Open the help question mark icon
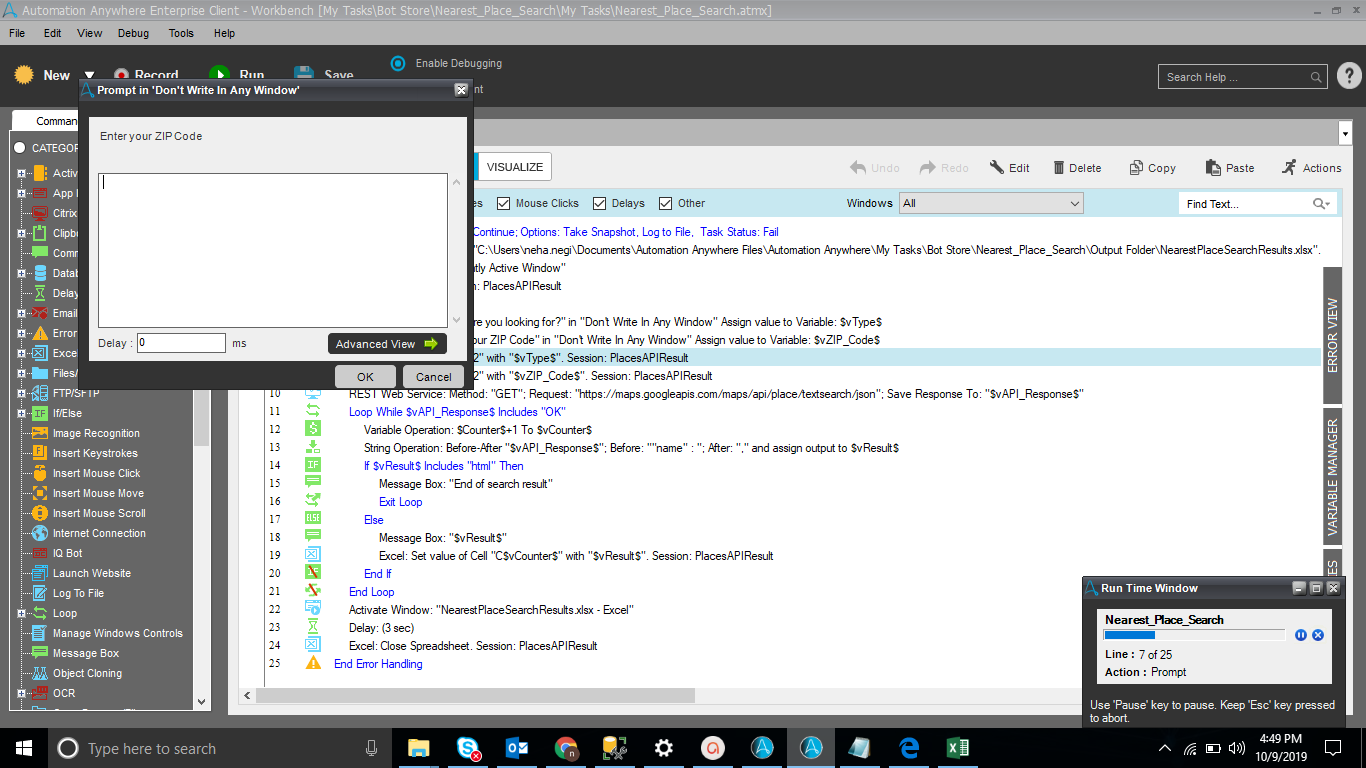Image resolution: width=1366 pixels, height=768 pixels. point(1348,76)
